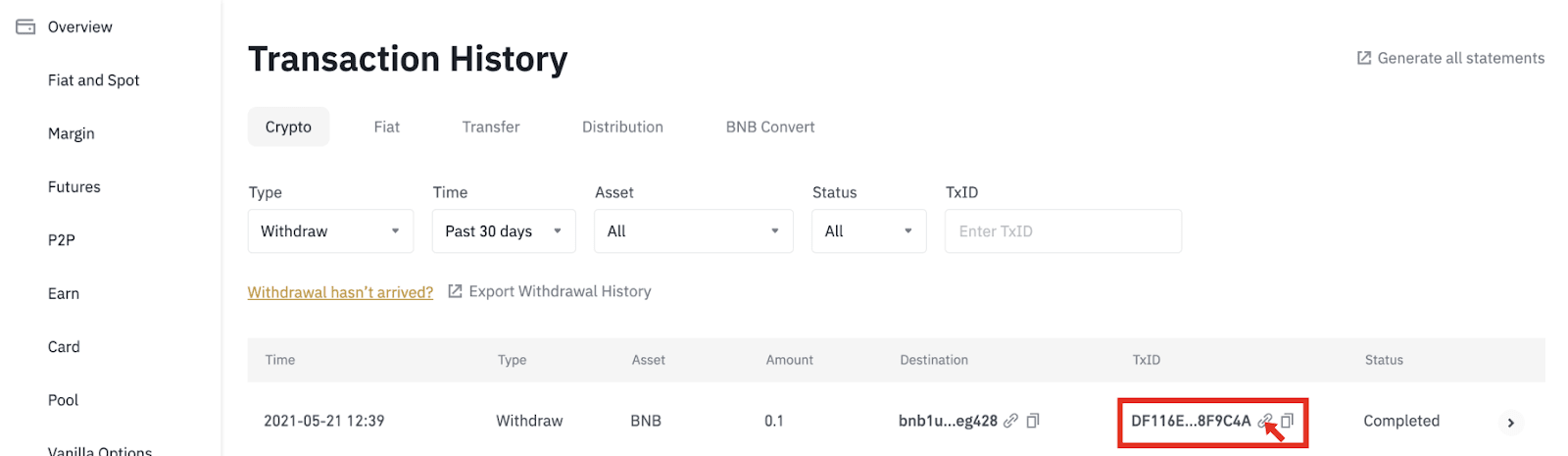Open the Type dropdown showing Withdraw
1568x456 pixels.
[x=330, y=231]
